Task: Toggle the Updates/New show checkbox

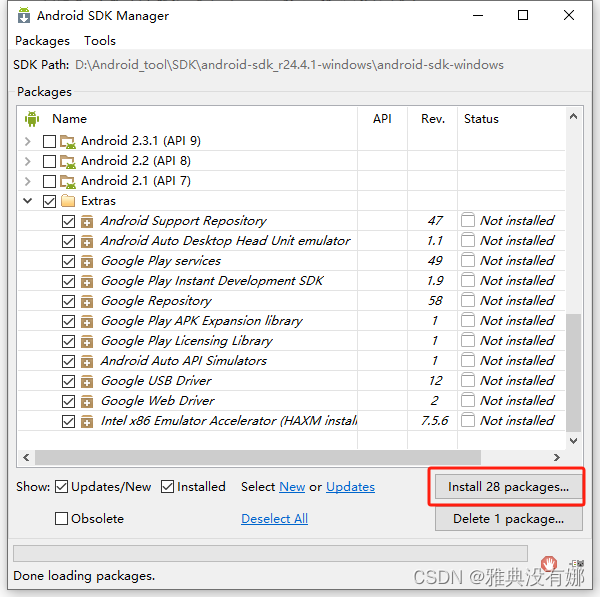Action: coord(62,487)
